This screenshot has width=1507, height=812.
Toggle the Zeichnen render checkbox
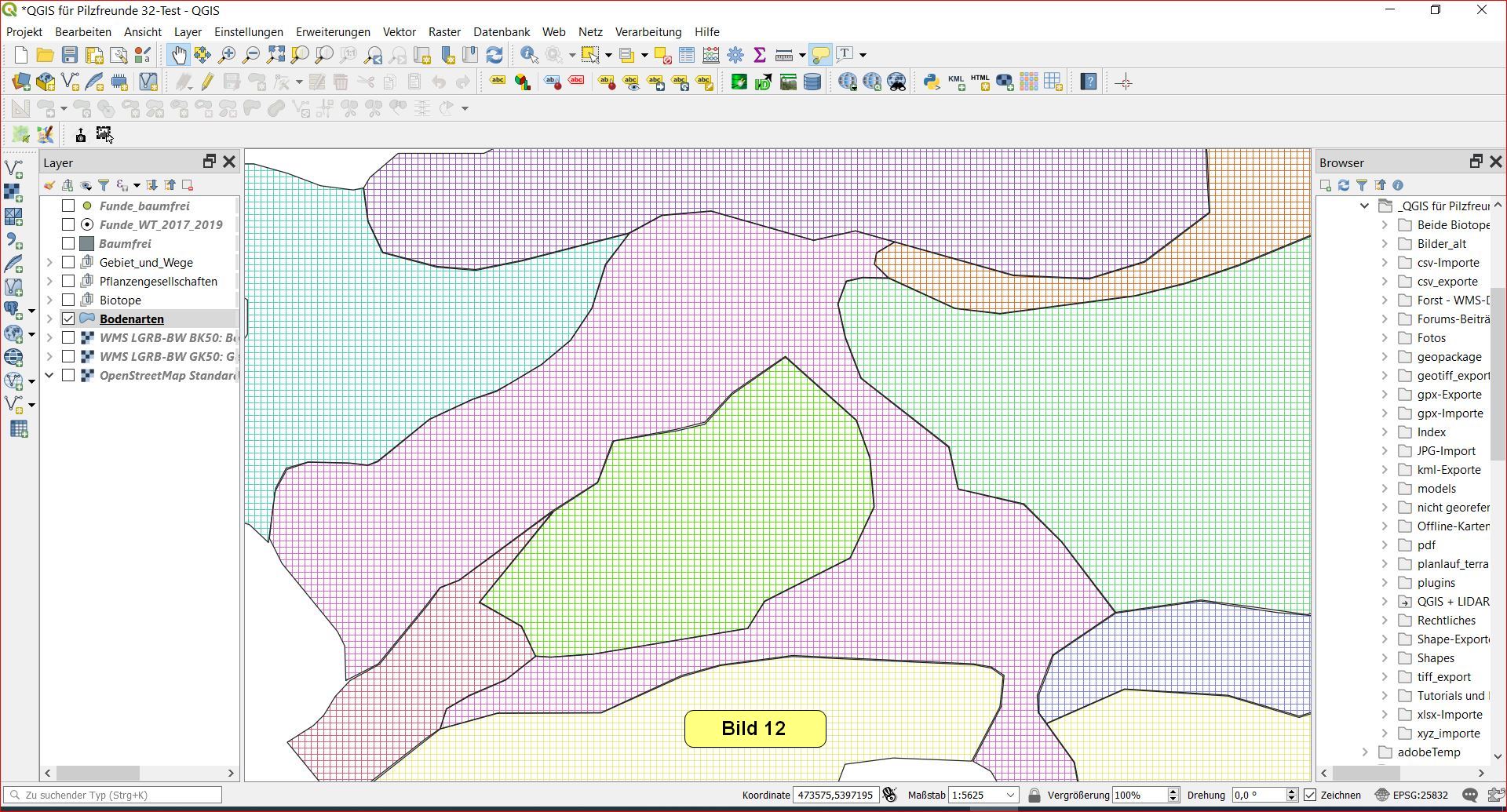1310,795
